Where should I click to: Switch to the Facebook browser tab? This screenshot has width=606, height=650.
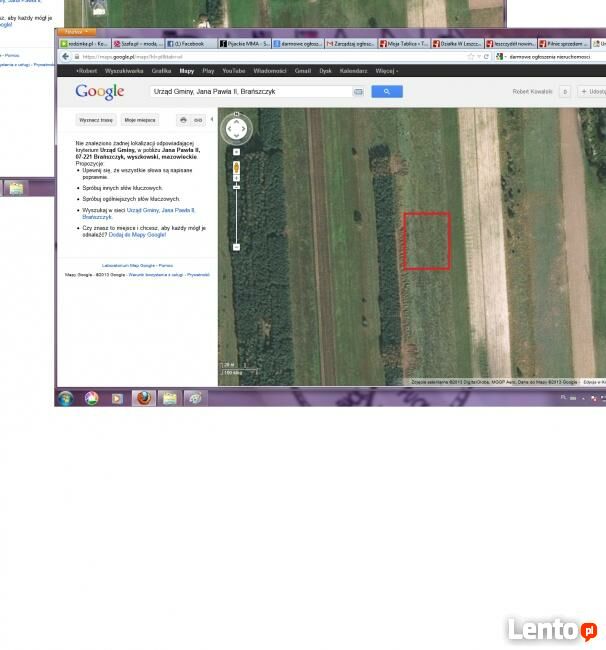click(x=191, y=44)
